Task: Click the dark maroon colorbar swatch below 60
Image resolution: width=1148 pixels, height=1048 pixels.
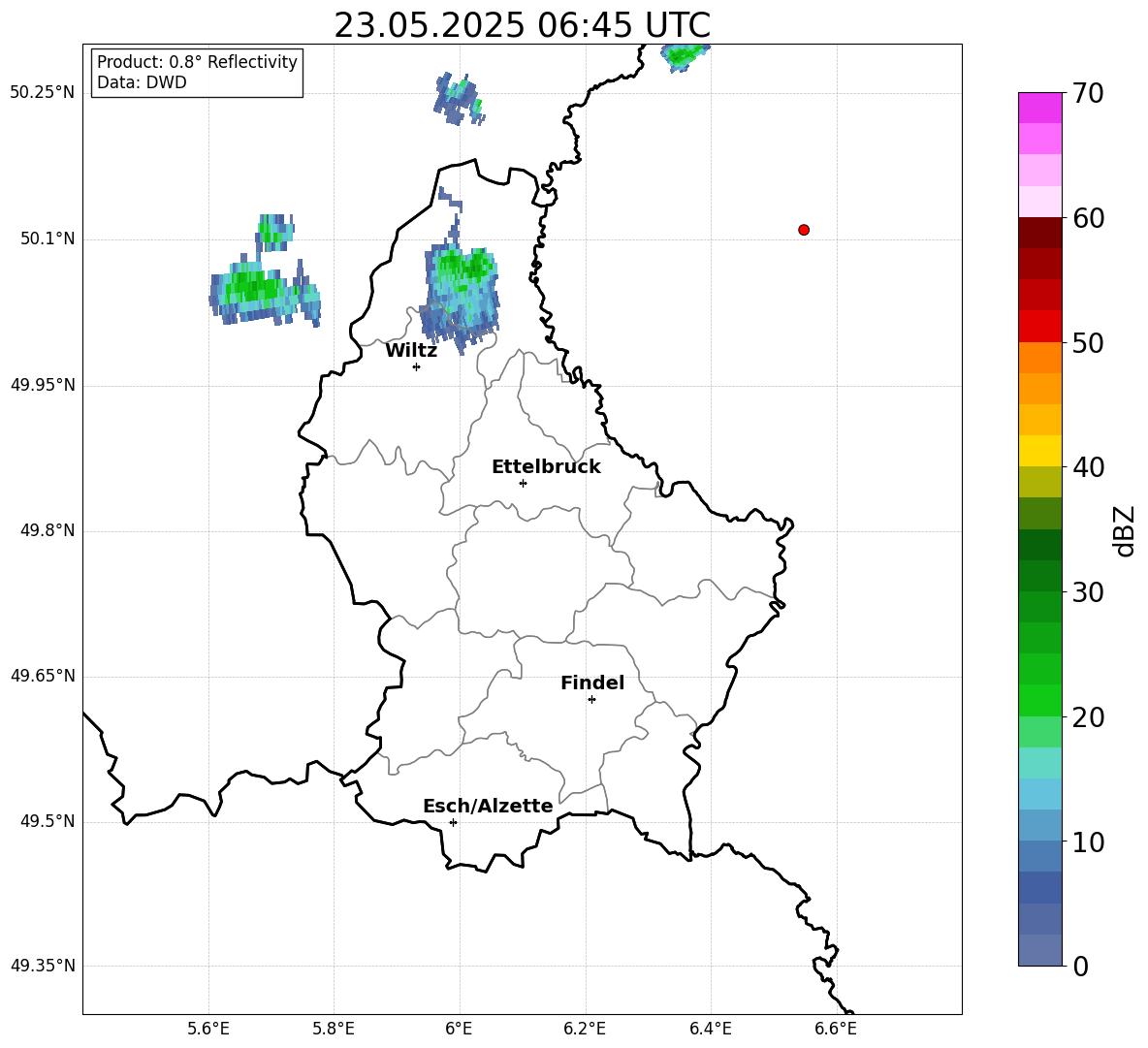Action: coord(1040,233)
